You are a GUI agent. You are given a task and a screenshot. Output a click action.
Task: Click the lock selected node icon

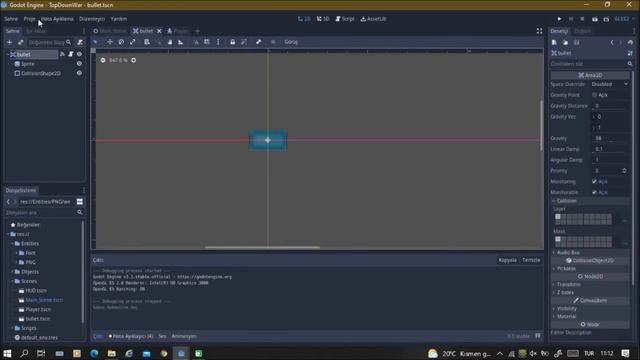[232, 42]
